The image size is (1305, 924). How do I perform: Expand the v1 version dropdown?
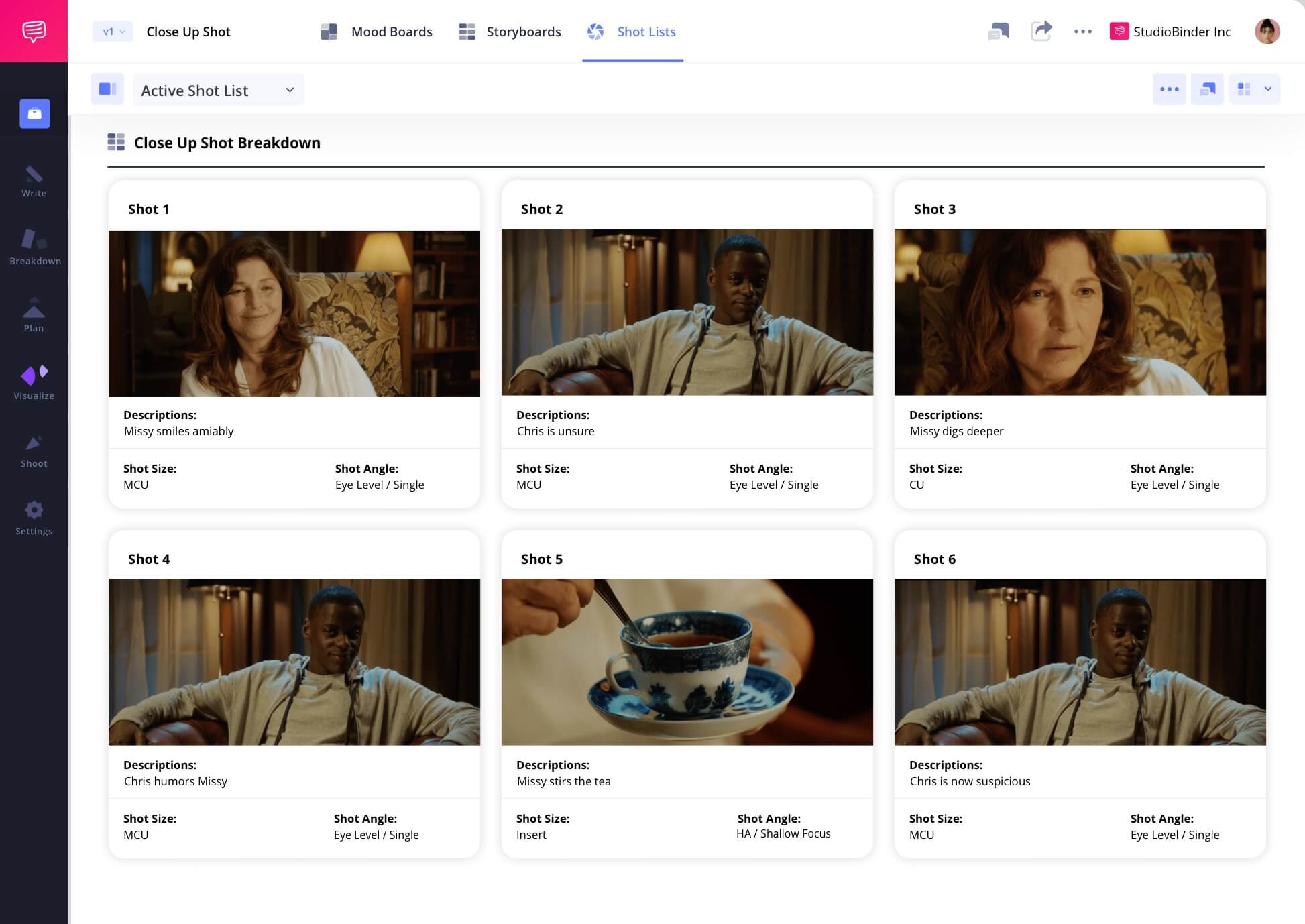[113, 32]
